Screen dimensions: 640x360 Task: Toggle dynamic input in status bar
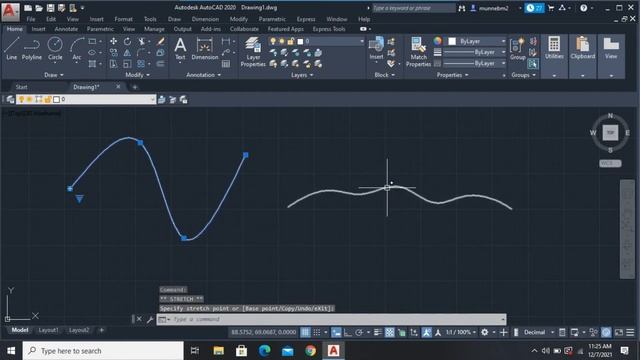tap(336, 332)
